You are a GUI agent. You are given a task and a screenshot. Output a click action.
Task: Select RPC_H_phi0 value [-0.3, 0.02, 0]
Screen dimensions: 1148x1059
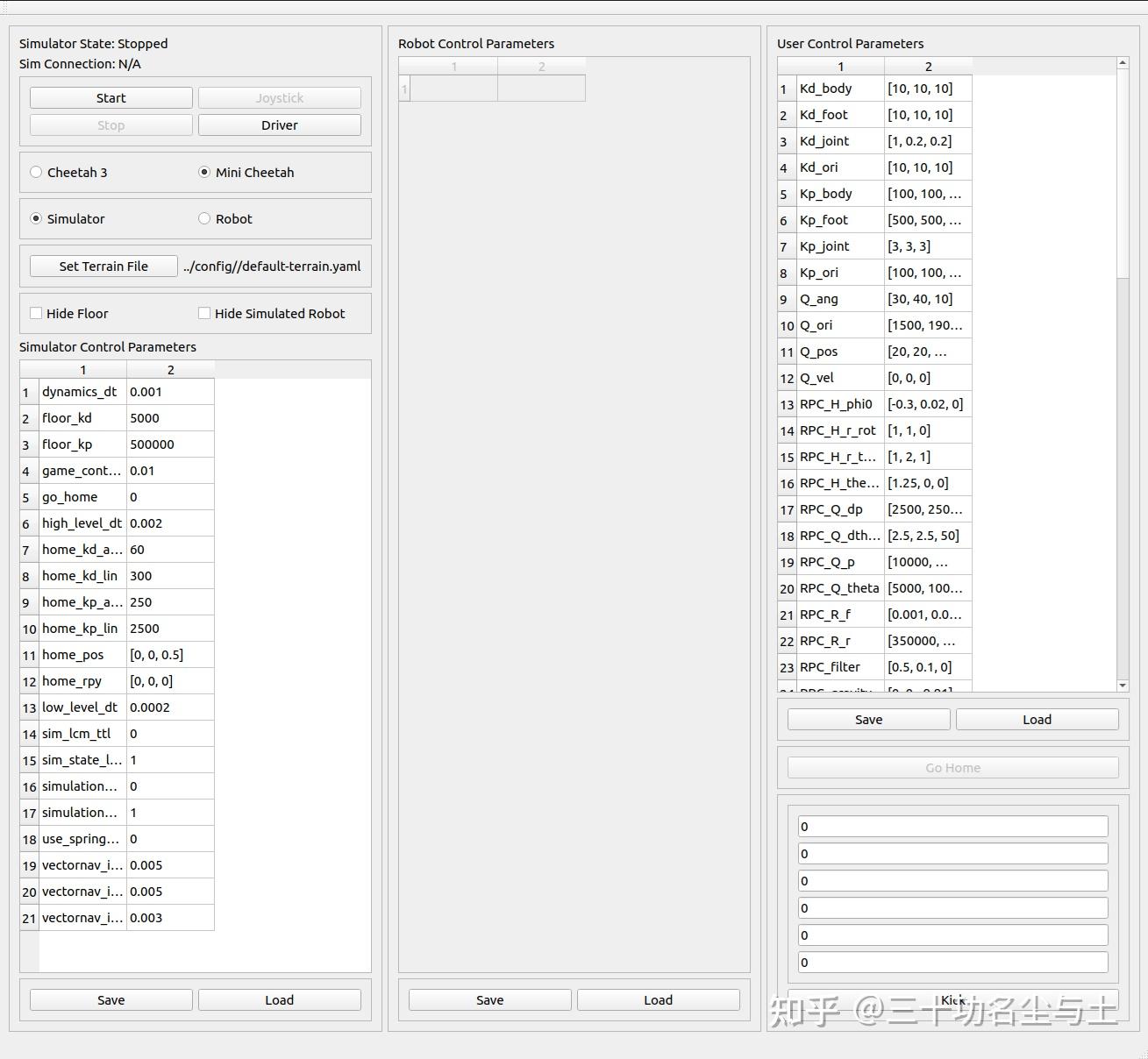pyautogui.click(x=928, y=404)
